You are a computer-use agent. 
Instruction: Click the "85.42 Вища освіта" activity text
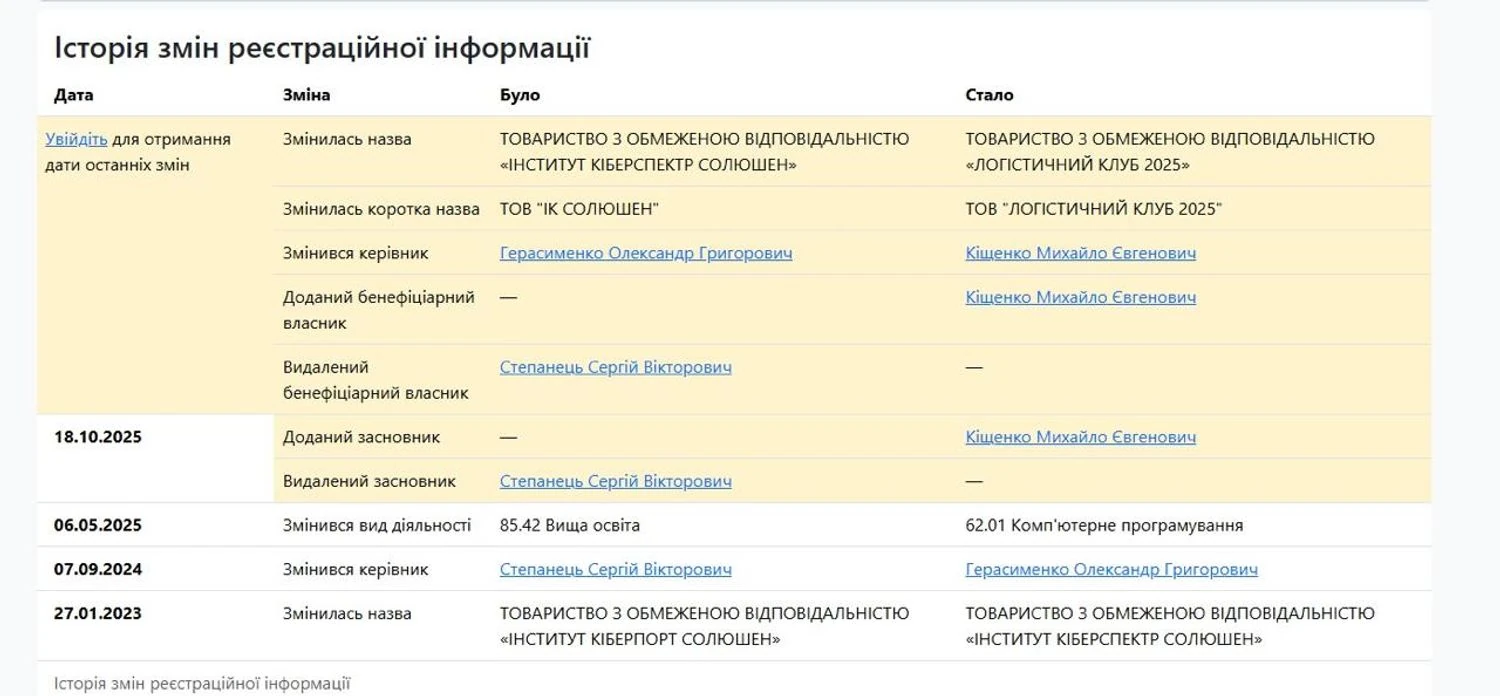(569, 525)
